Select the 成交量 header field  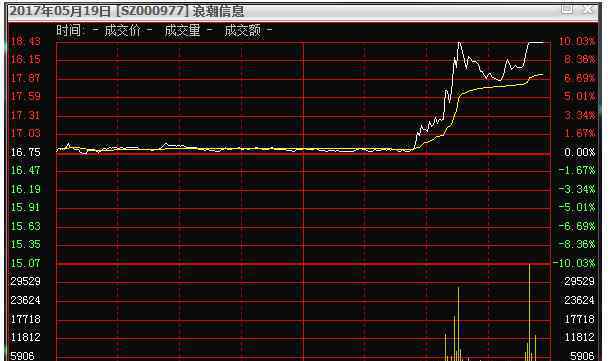188,30
